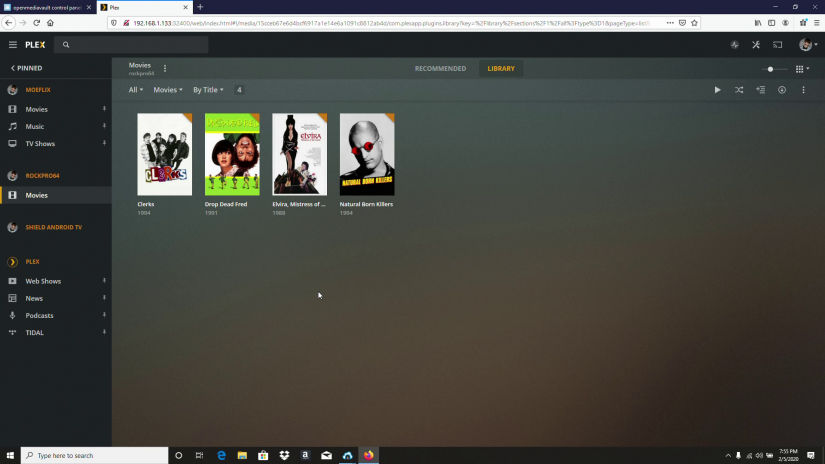
Task: Open Microsoft Store from the taskbar
Action: click(x=263, y=455)
